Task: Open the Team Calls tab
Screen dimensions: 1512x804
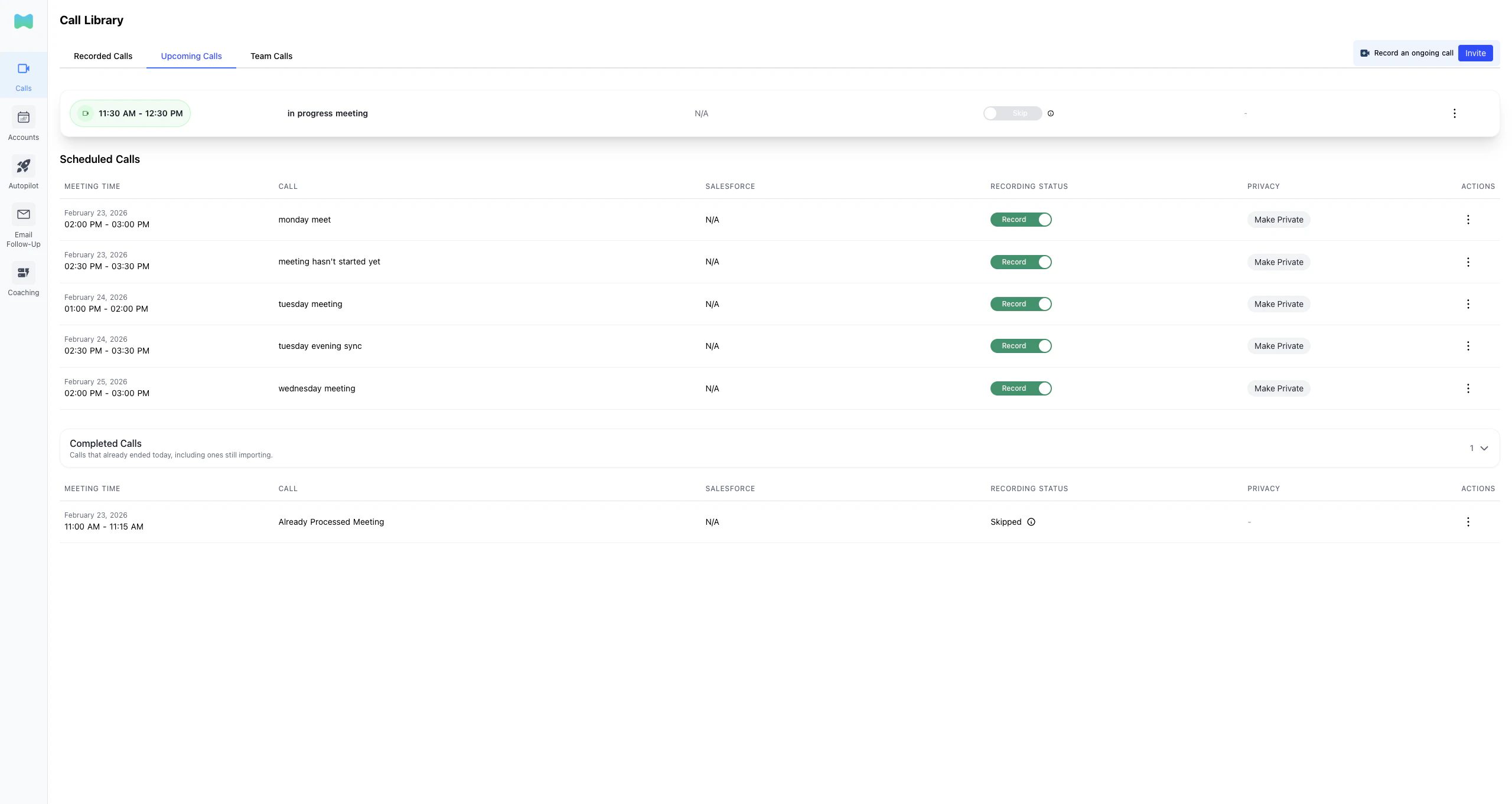Action: (271, 56)
